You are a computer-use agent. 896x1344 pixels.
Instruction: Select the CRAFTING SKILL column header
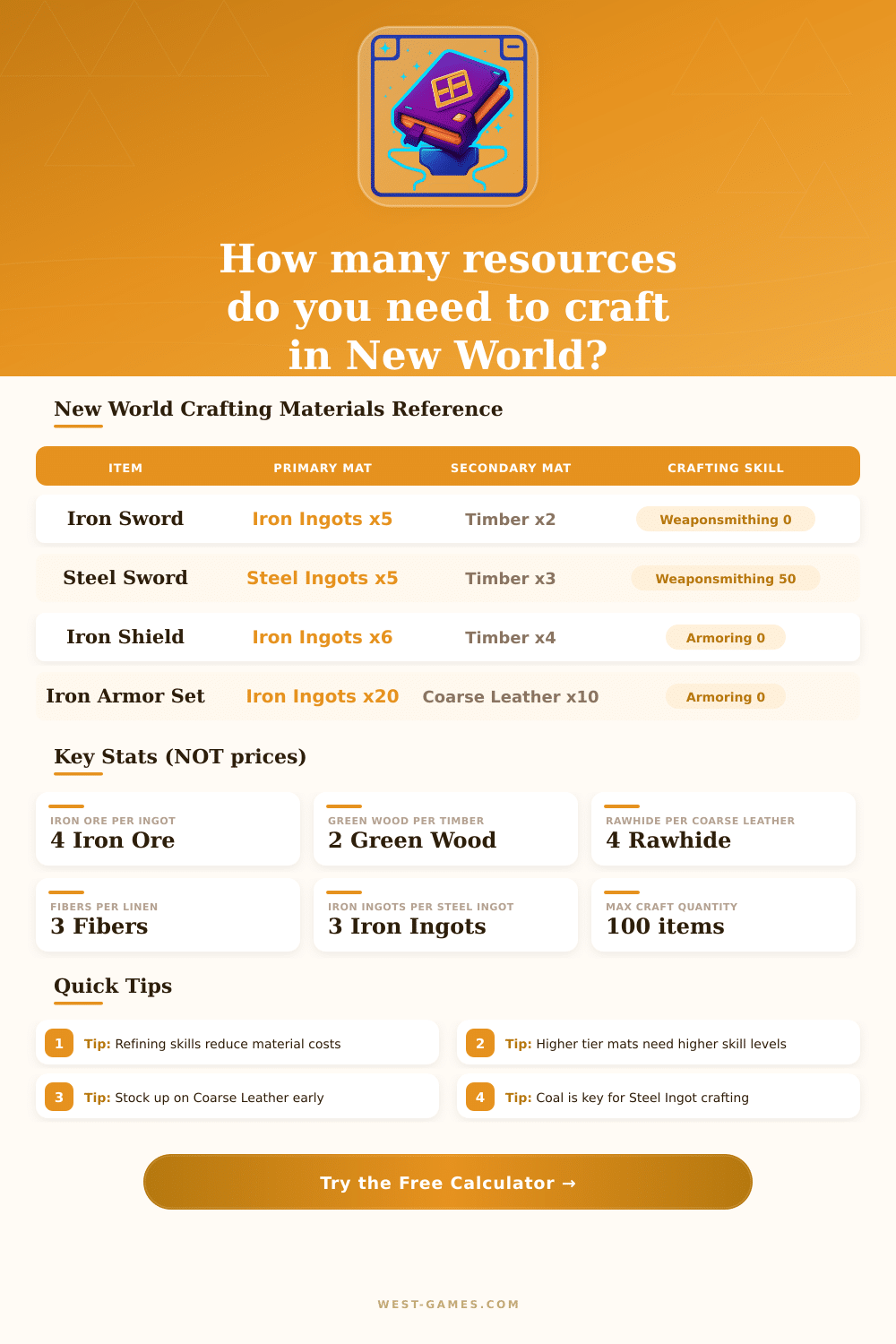point(726,467)
